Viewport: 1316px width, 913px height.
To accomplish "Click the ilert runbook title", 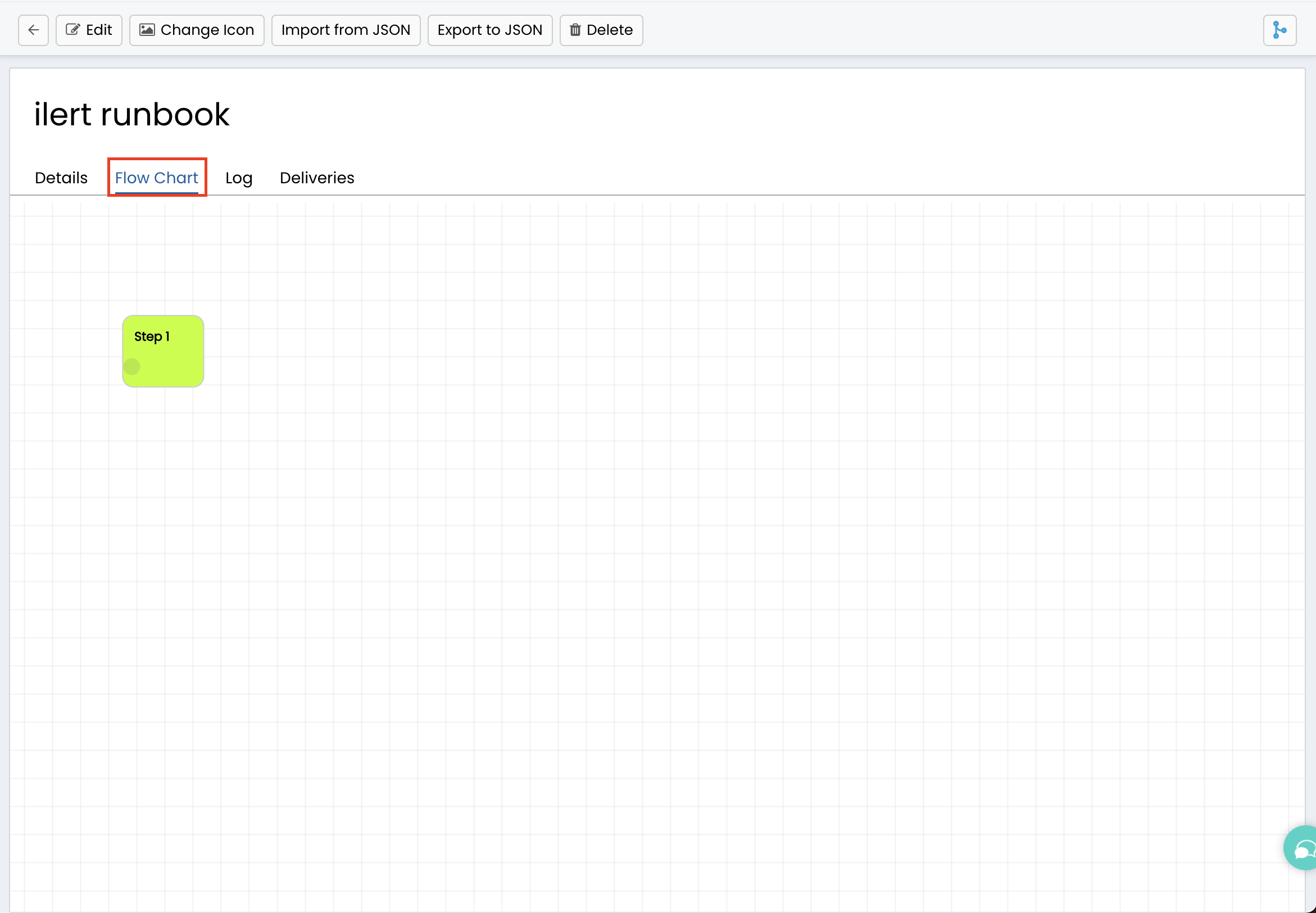I will (131, 114).
